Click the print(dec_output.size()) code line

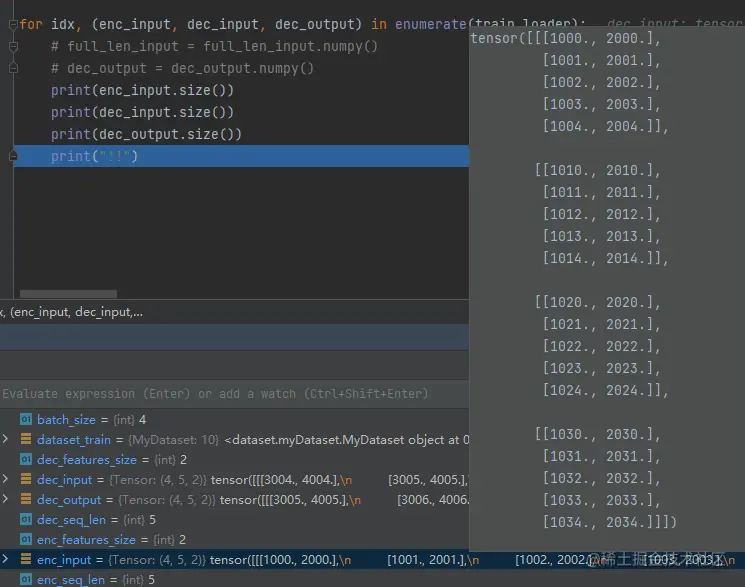146,134
